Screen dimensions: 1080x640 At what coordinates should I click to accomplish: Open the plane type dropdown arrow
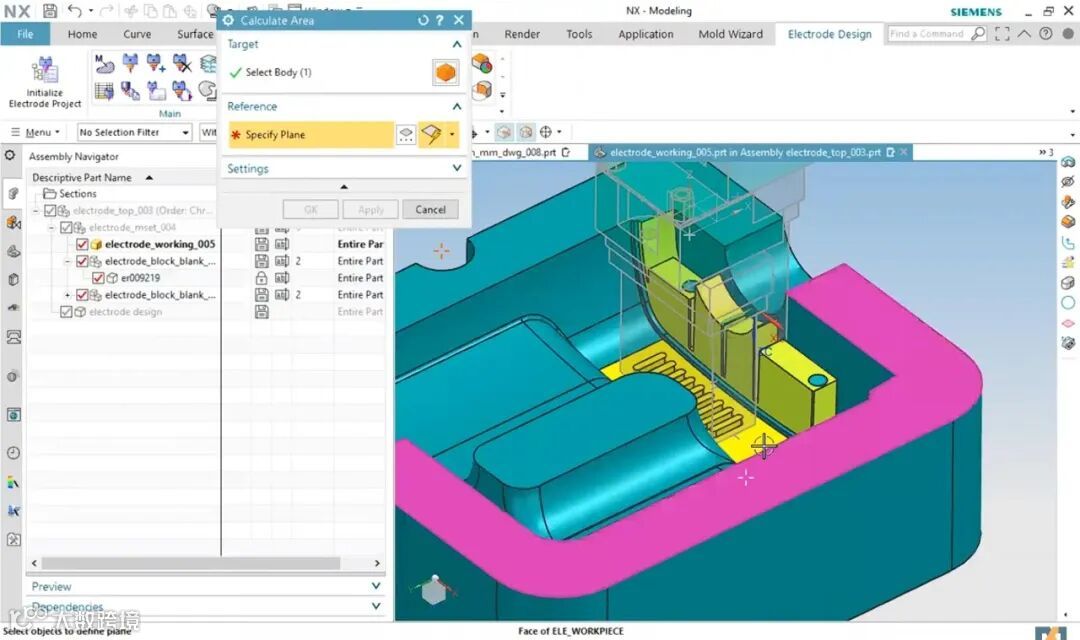453,135
